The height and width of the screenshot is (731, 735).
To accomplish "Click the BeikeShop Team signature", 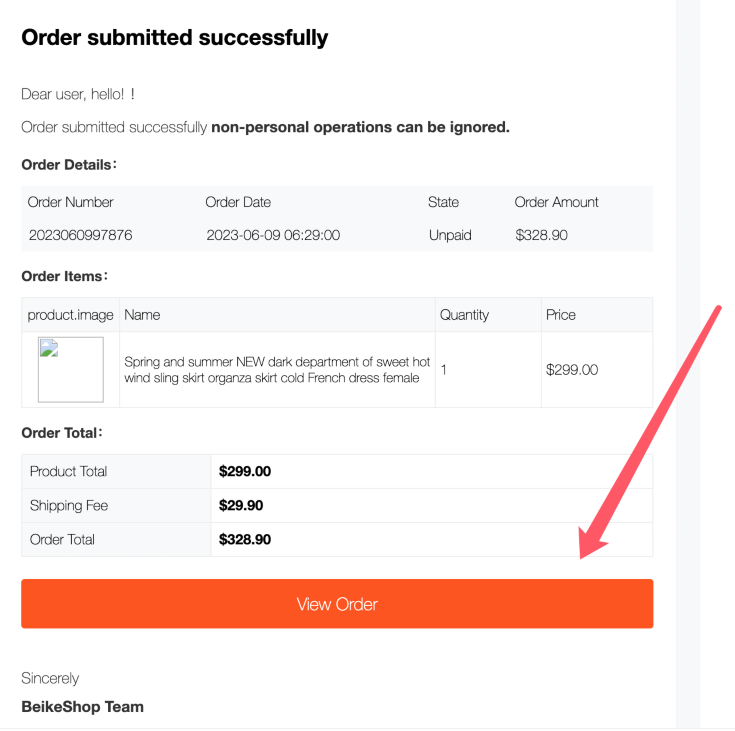I will (82, 707).
